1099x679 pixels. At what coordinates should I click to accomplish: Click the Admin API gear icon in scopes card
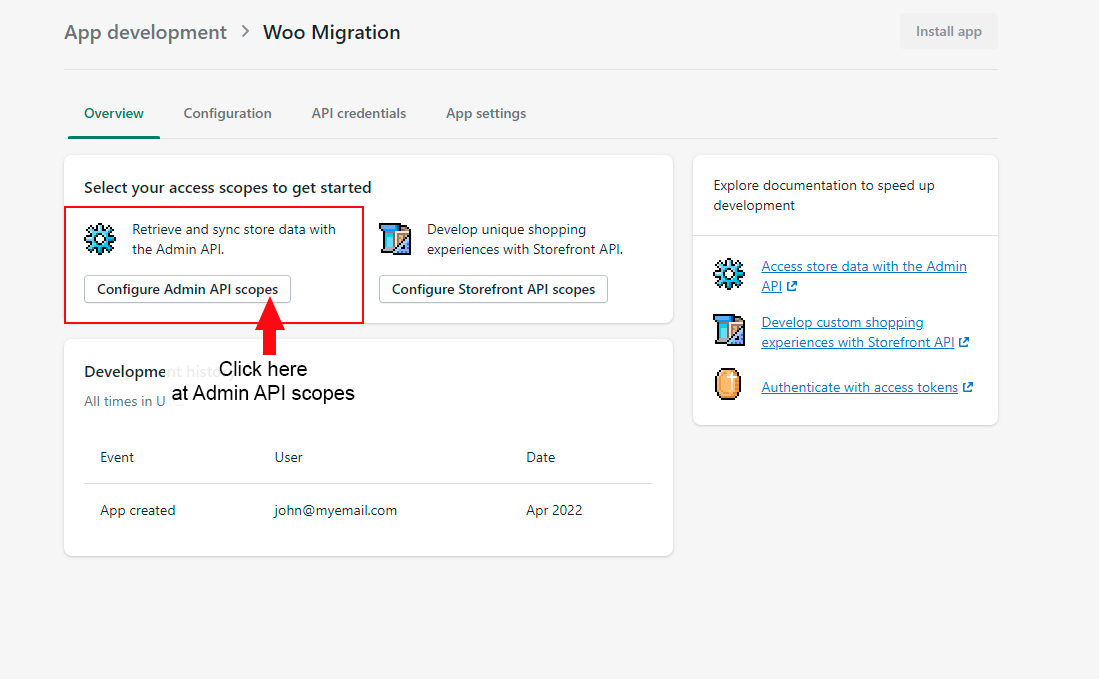pyautogui.click(x=100, y=239)
